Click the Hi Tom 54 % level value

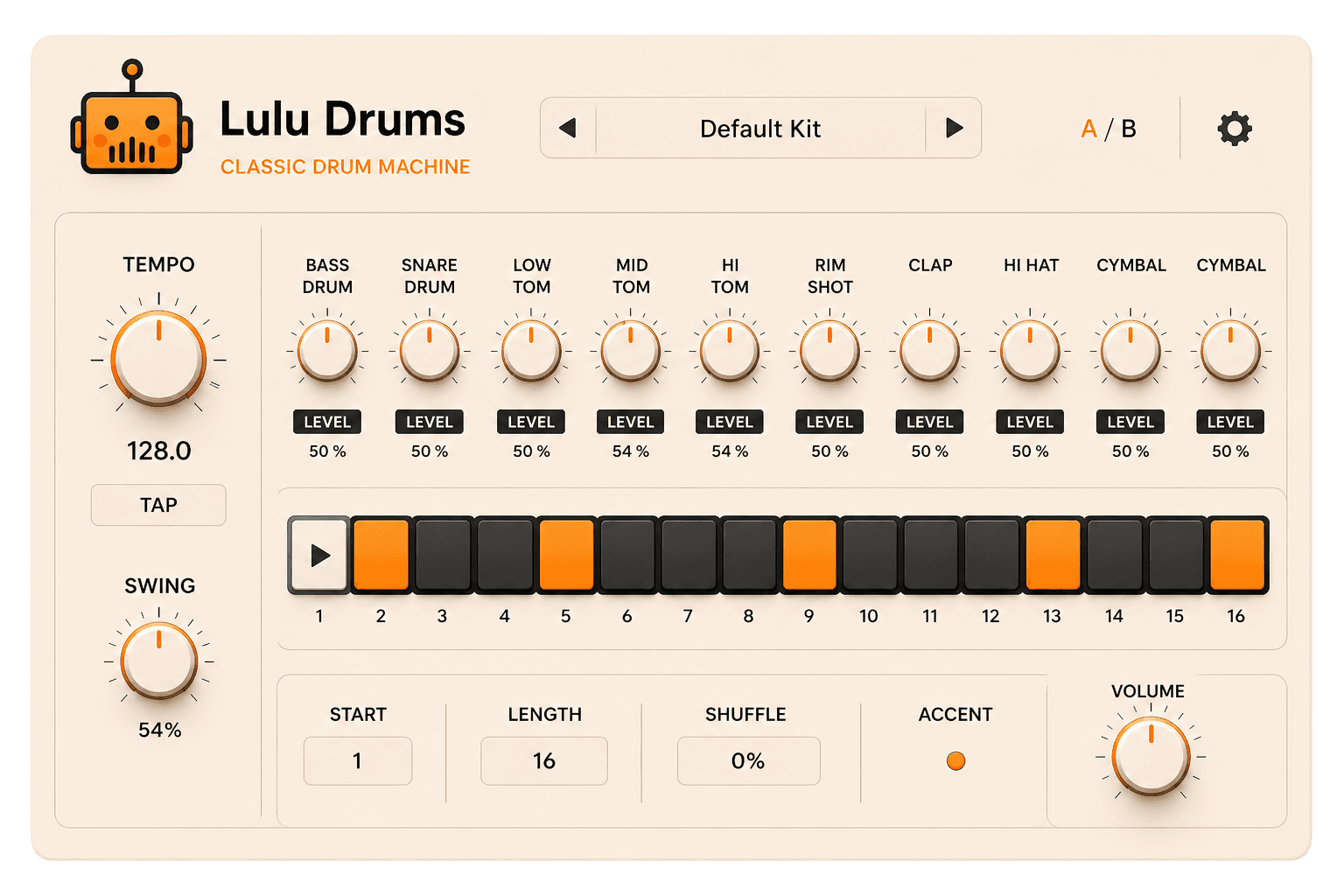[x=730, y=451]
